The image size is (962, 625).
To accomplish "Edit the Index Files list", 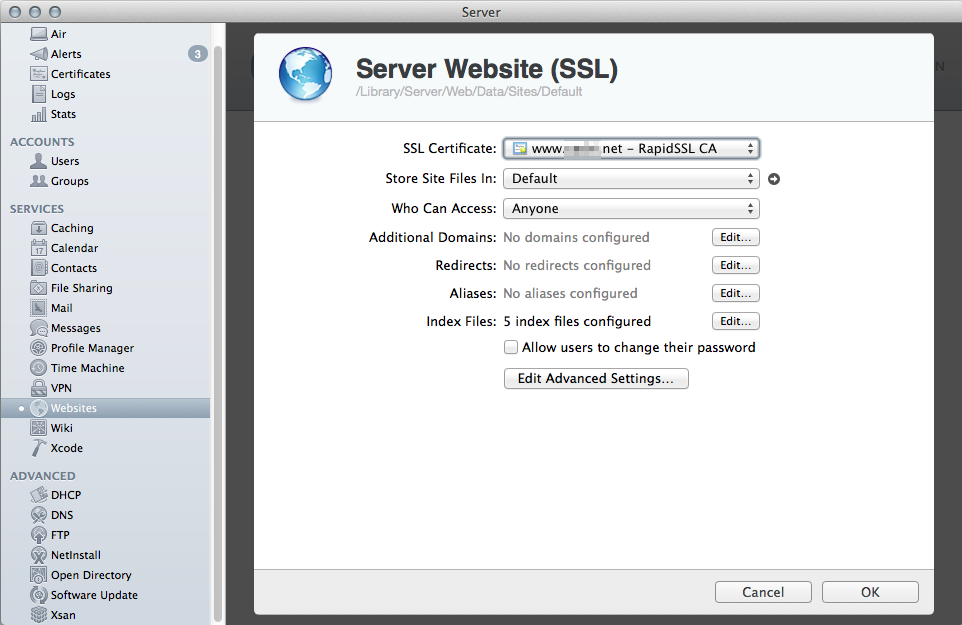I will tap(735, 322).
